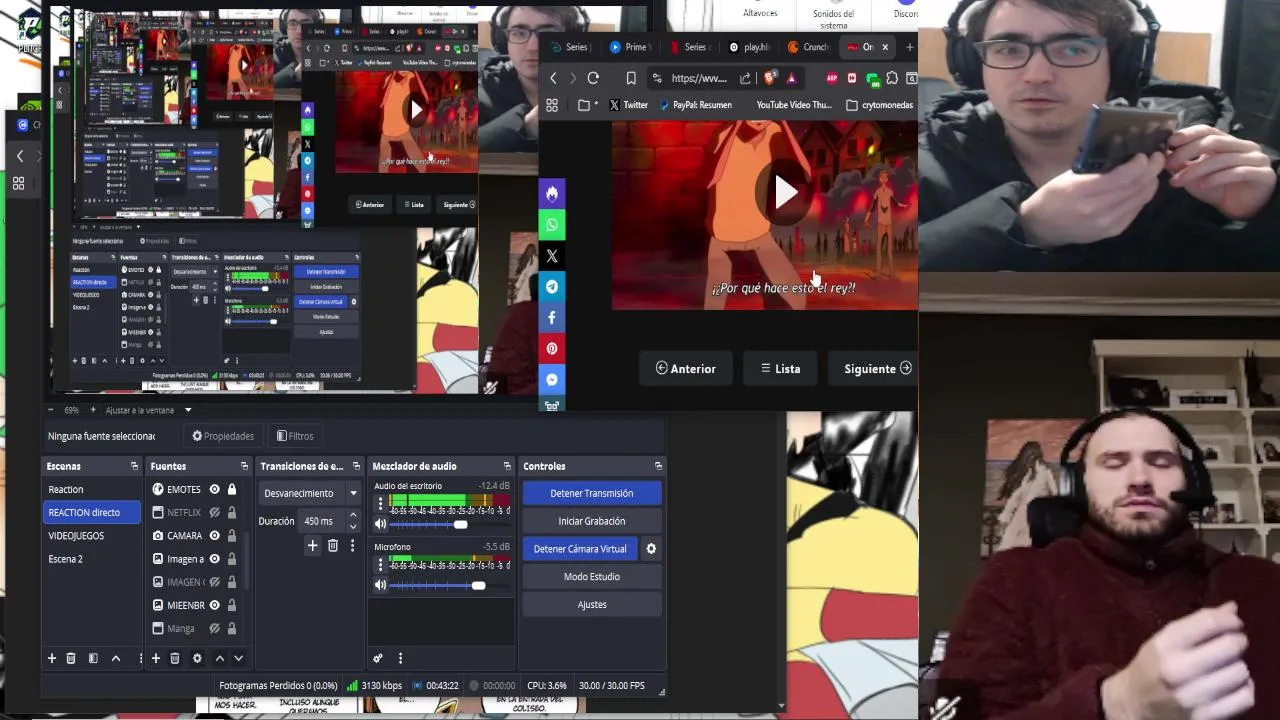
Task: Pop out the Mezclador de audio dock
Action: [x=507, y=466]
